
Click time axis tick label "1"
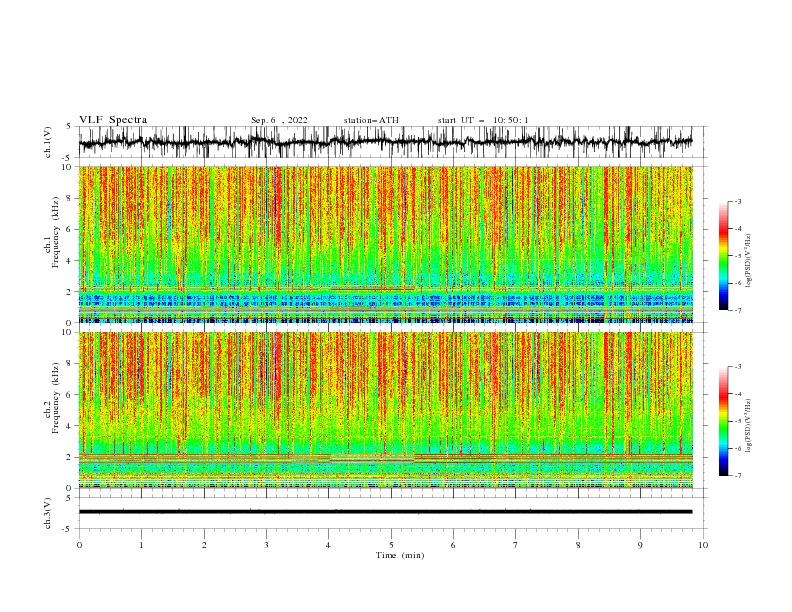coord(141,545)
